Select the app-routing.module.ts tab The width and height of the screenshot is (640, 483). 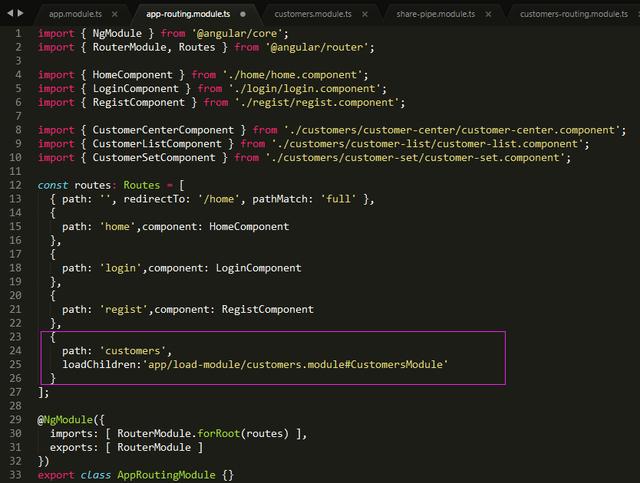pos(188,14)
